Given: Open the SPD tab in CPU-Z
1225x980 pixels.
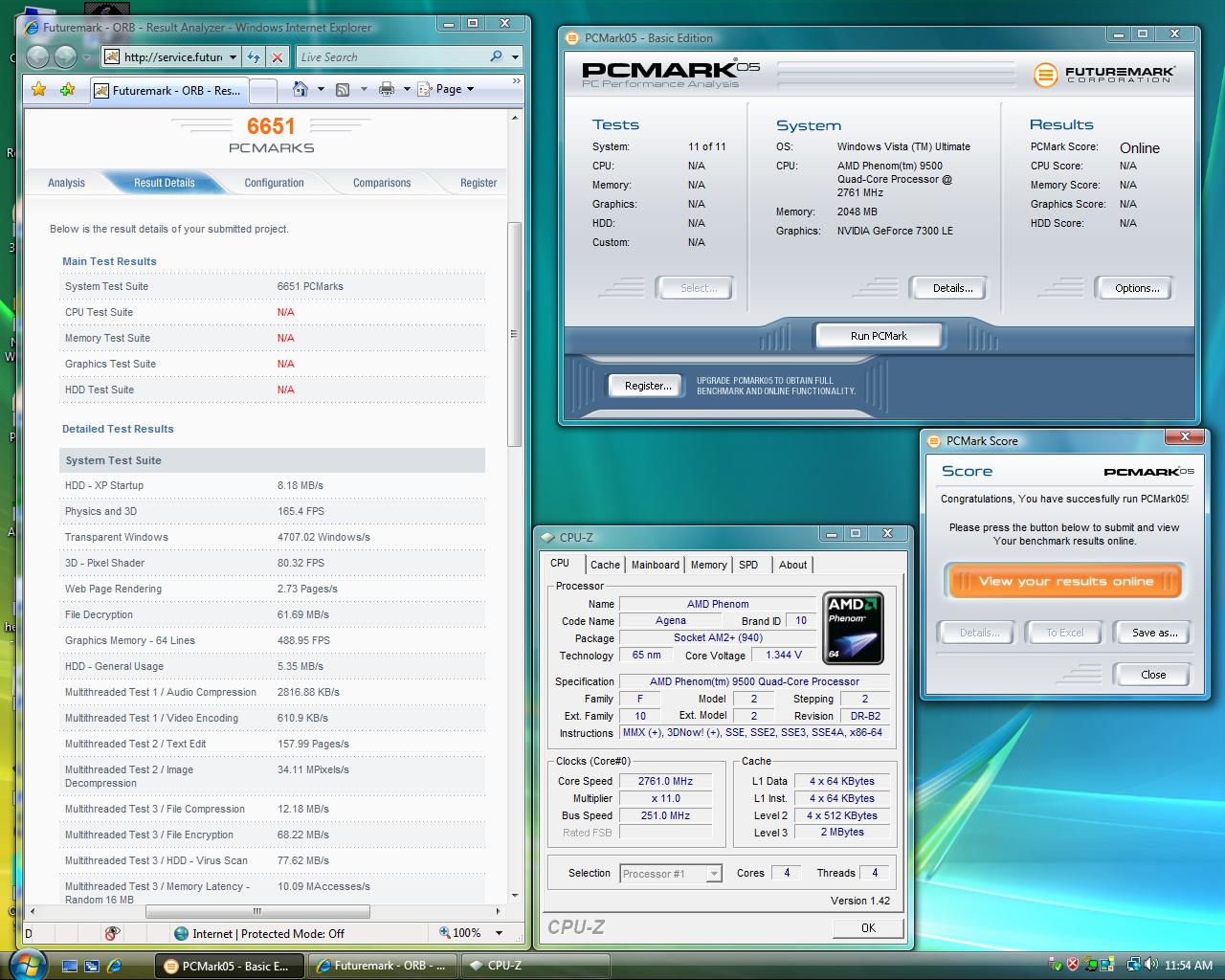Looking at the screenshot, I should pyautogui.click(x=748, y=565).
